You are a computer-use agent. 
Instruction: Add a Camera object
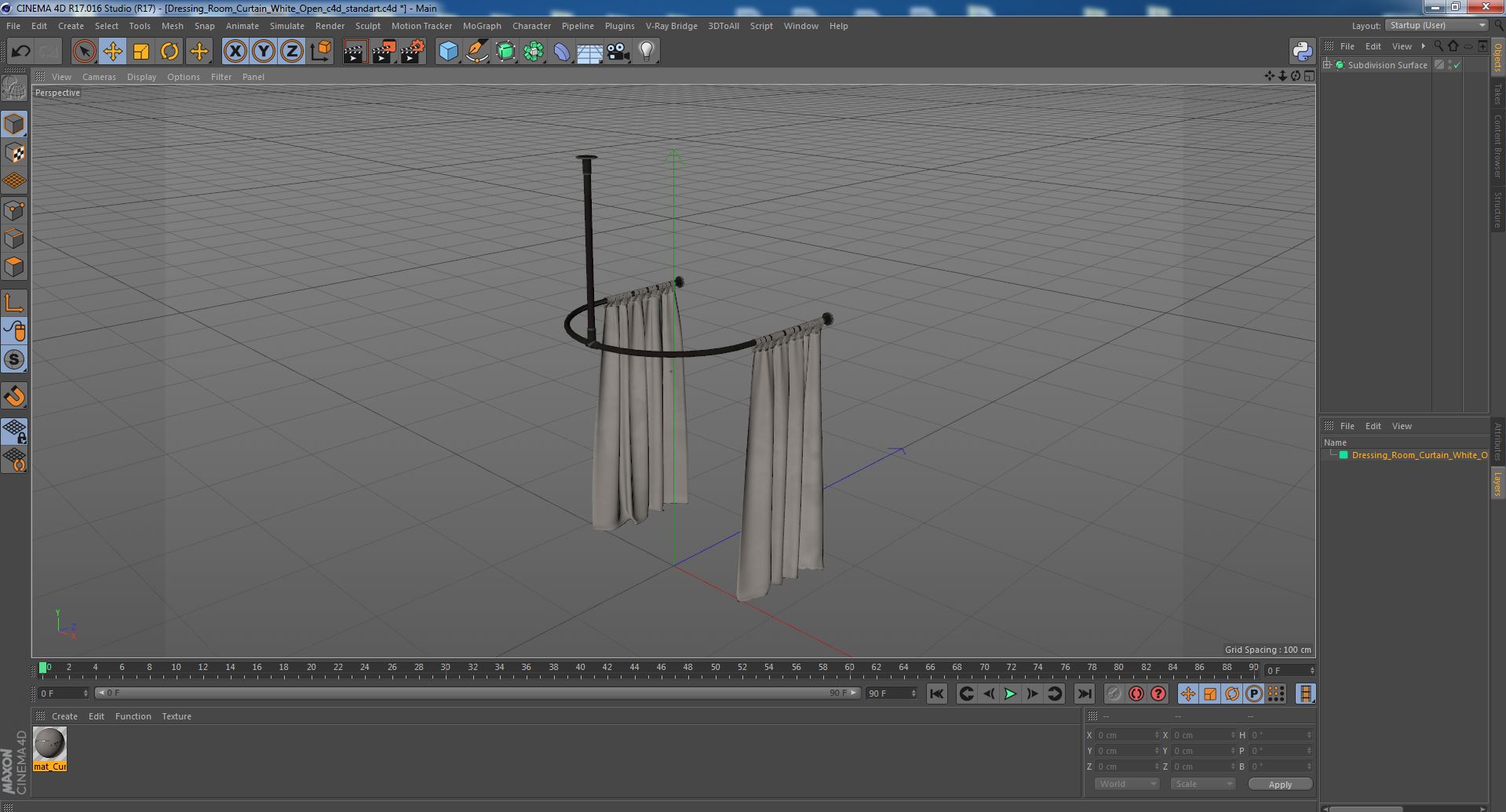(618, 52)
